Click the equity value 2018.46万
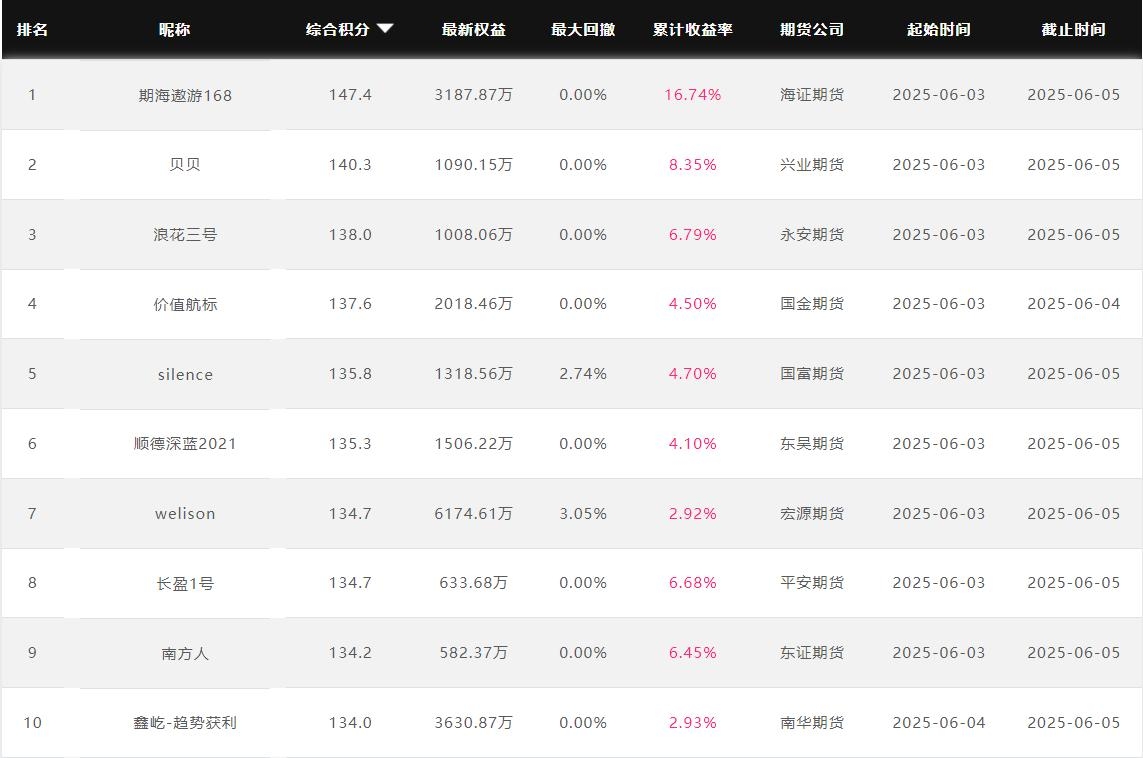 click(474, 304)
